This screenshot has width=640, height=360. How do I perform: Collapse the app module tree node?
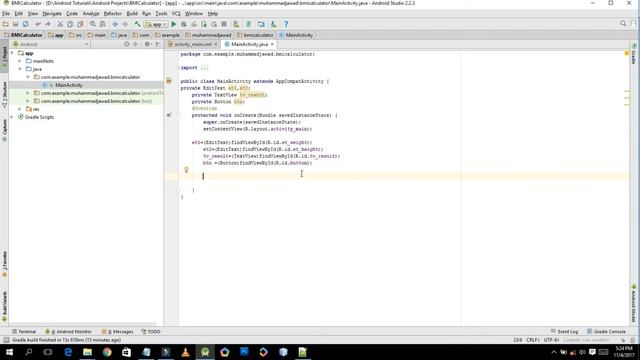click(12, 53)
